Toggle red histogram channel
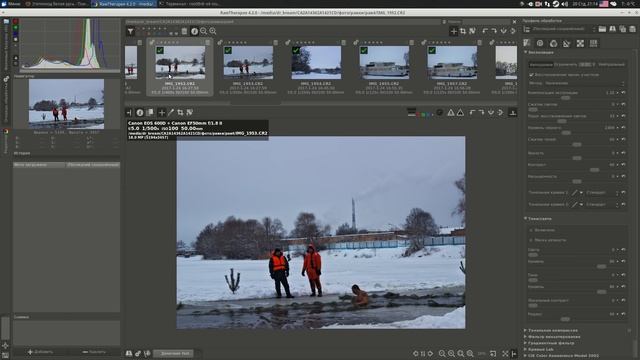This screenshot has height=360, width=640. click(16, 22)
